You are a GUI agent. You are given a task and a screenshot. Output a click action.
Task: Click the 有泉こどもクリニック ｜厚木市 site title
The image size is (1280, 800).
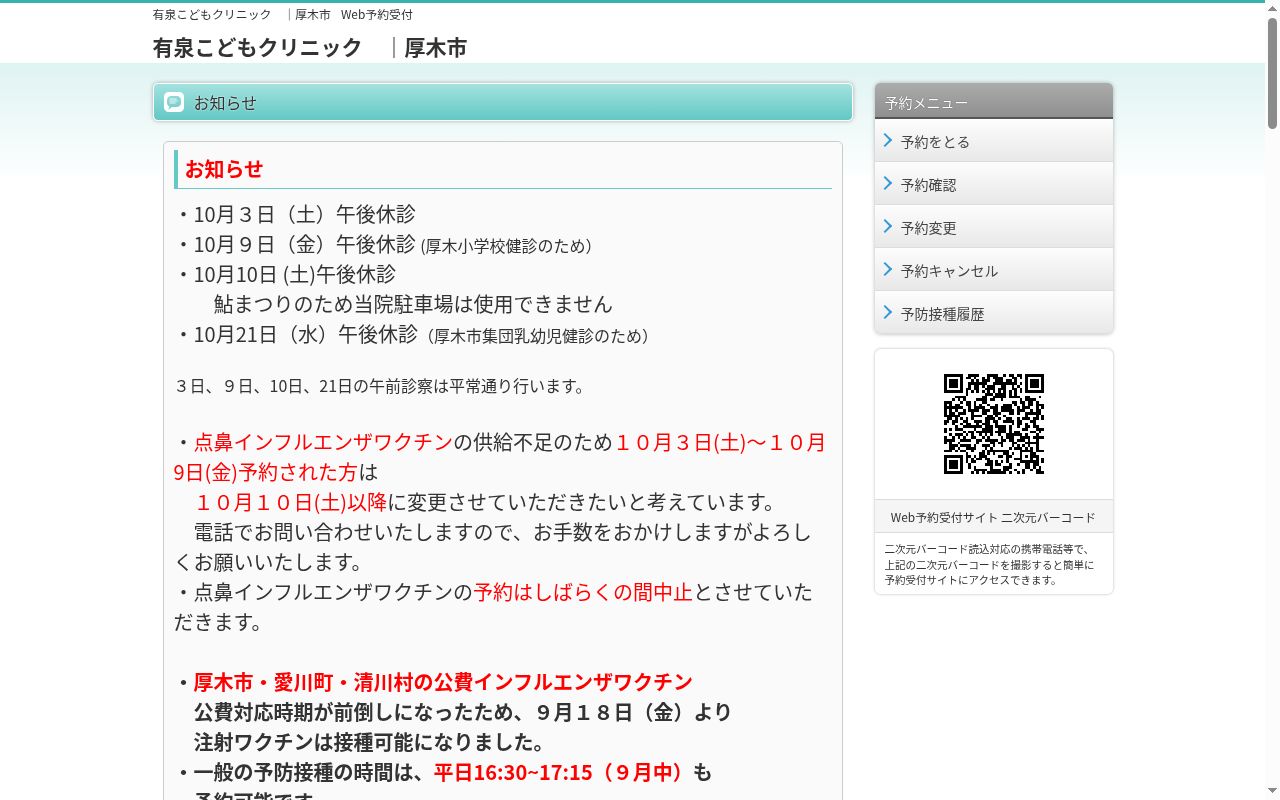tap(309, 47)
